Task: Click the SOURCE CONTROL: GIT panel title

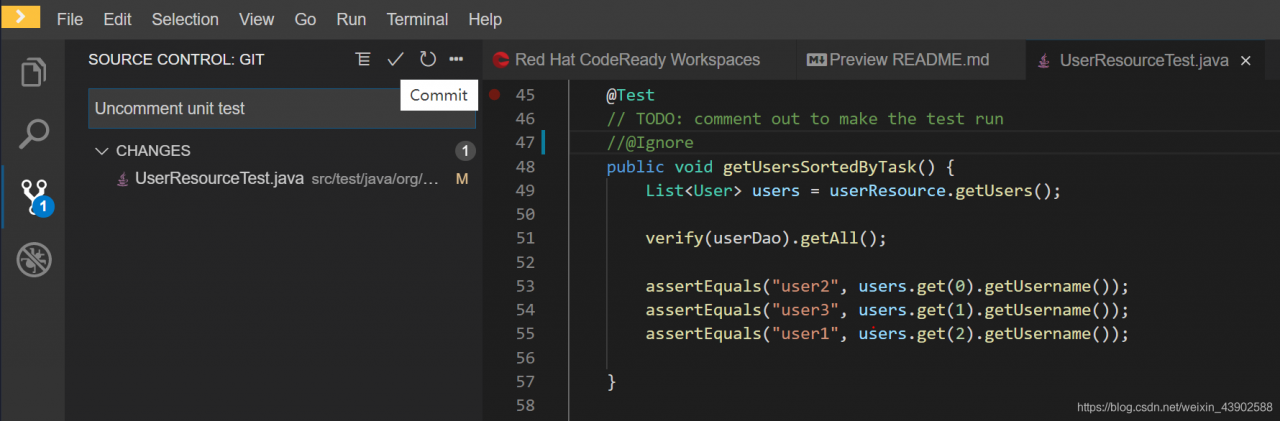Action: [176, 60]
